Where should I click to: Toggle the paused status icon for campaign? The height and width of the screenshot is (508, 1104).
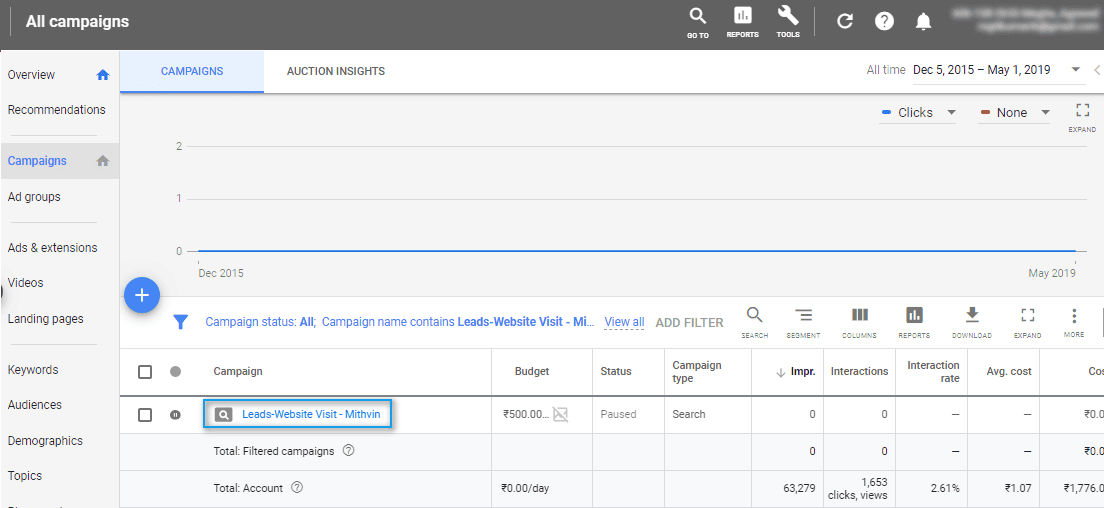pyautogui.click(x=176, y=415)
